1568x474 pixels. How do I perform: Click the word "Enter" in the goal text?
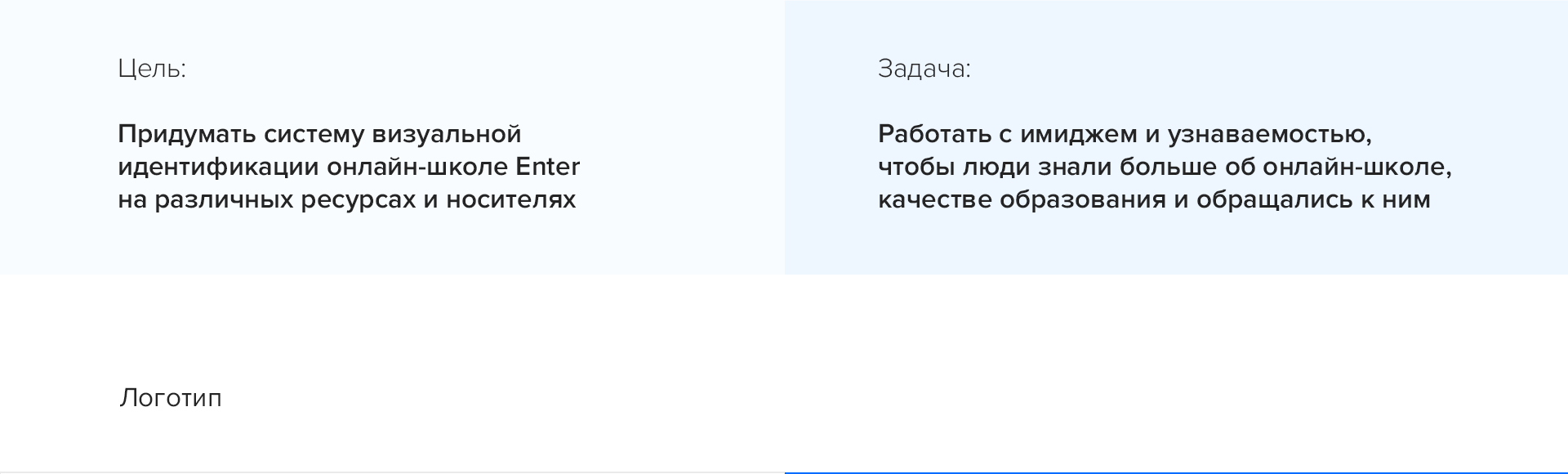pos(547,167)
